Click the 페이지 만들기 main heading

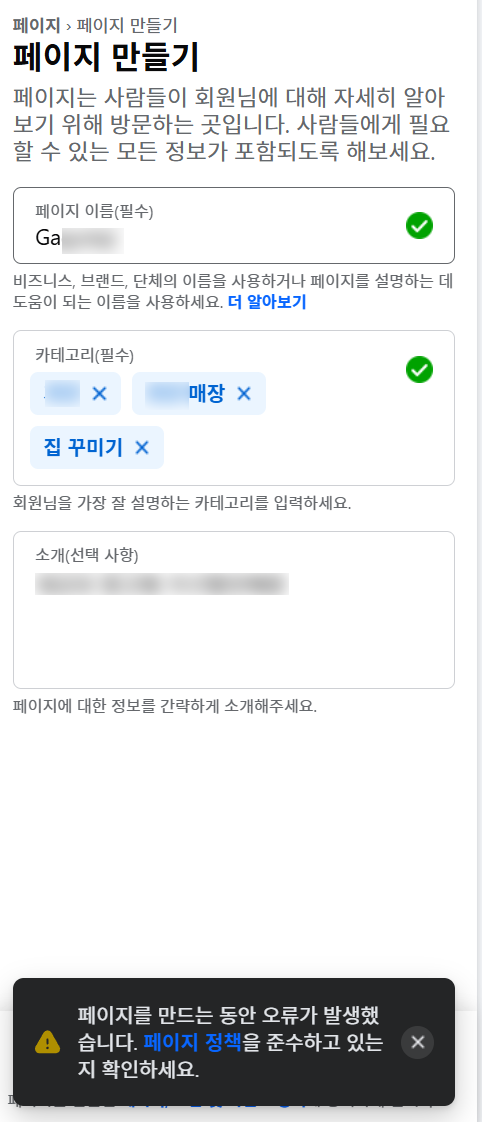[x=106, y=59]
